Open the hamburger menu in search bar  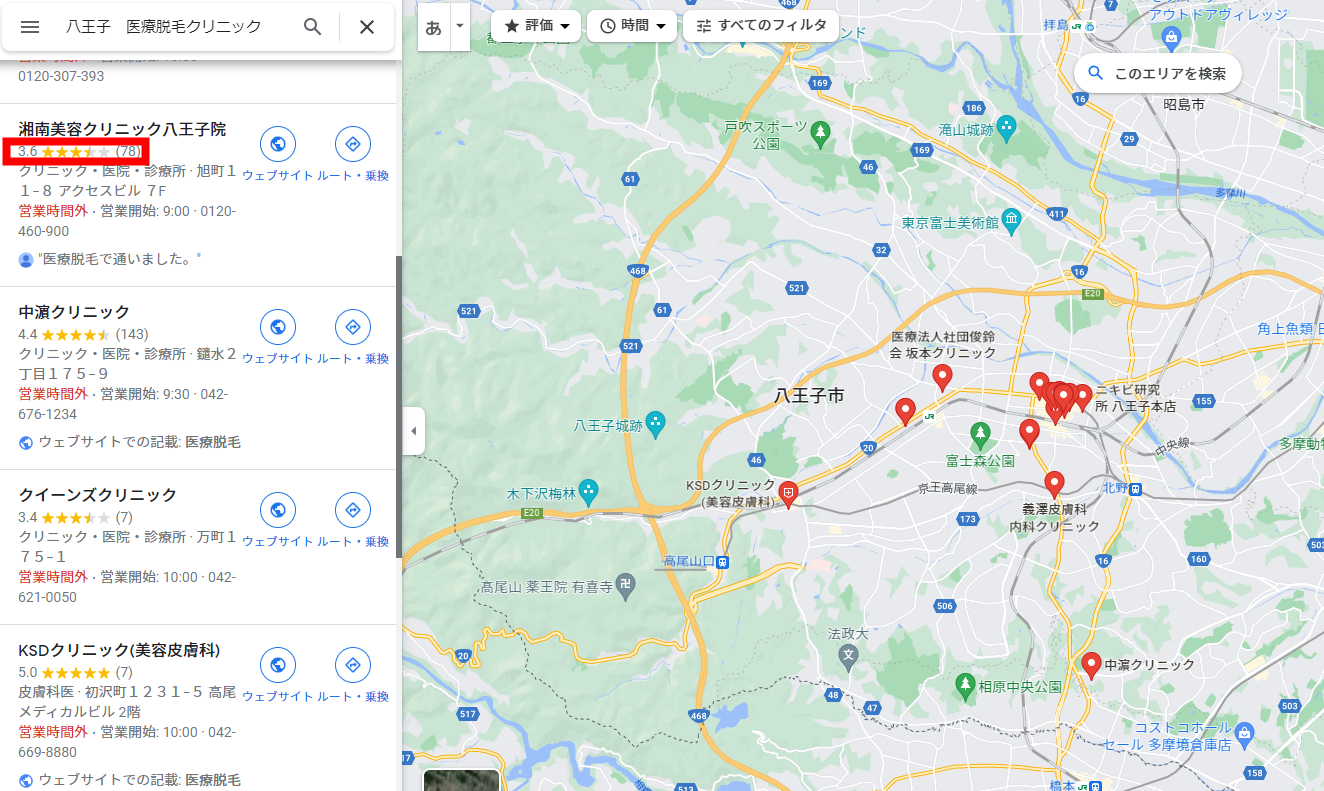(x=30, y=27)
